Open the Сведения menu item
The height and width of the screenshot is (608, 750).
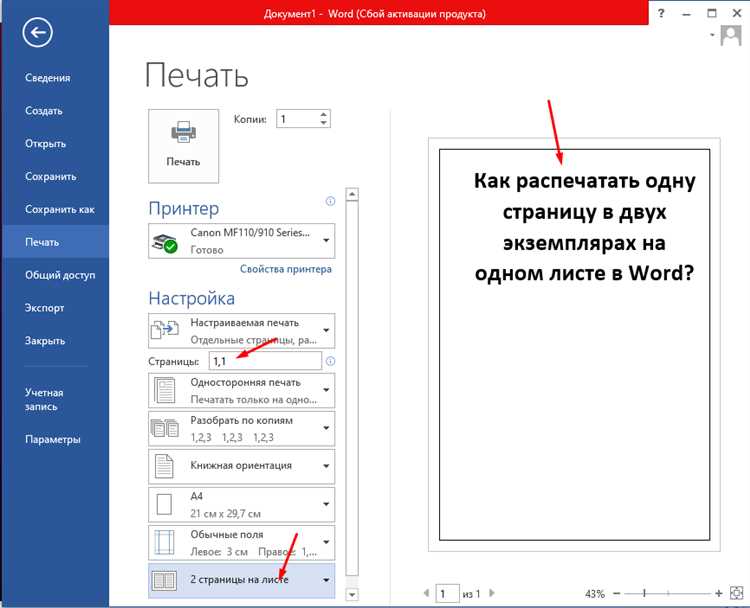point(48,78)
